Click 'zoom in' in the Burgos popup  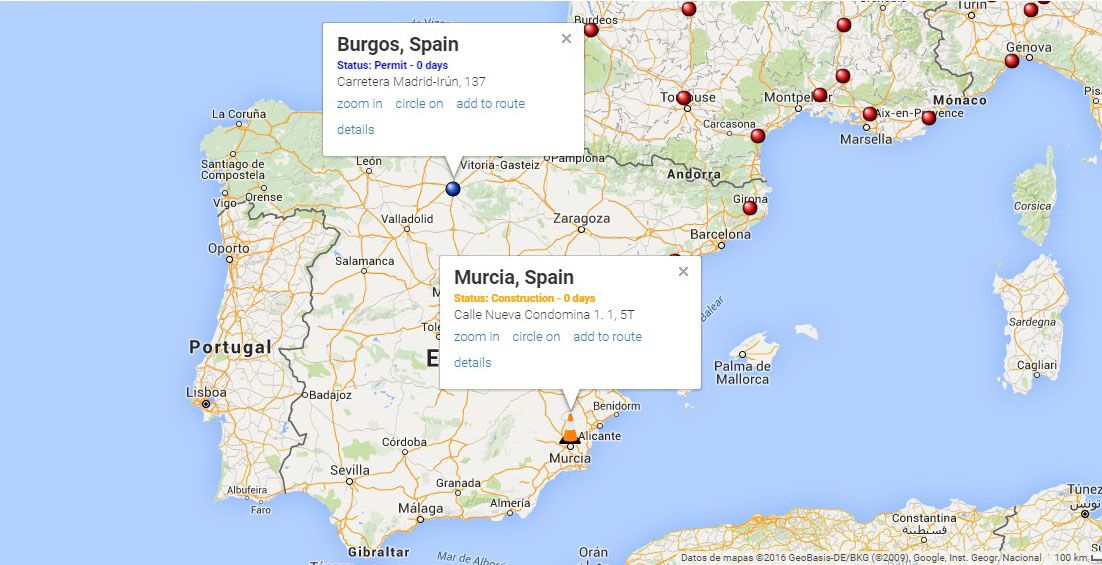tap(360, 103)
